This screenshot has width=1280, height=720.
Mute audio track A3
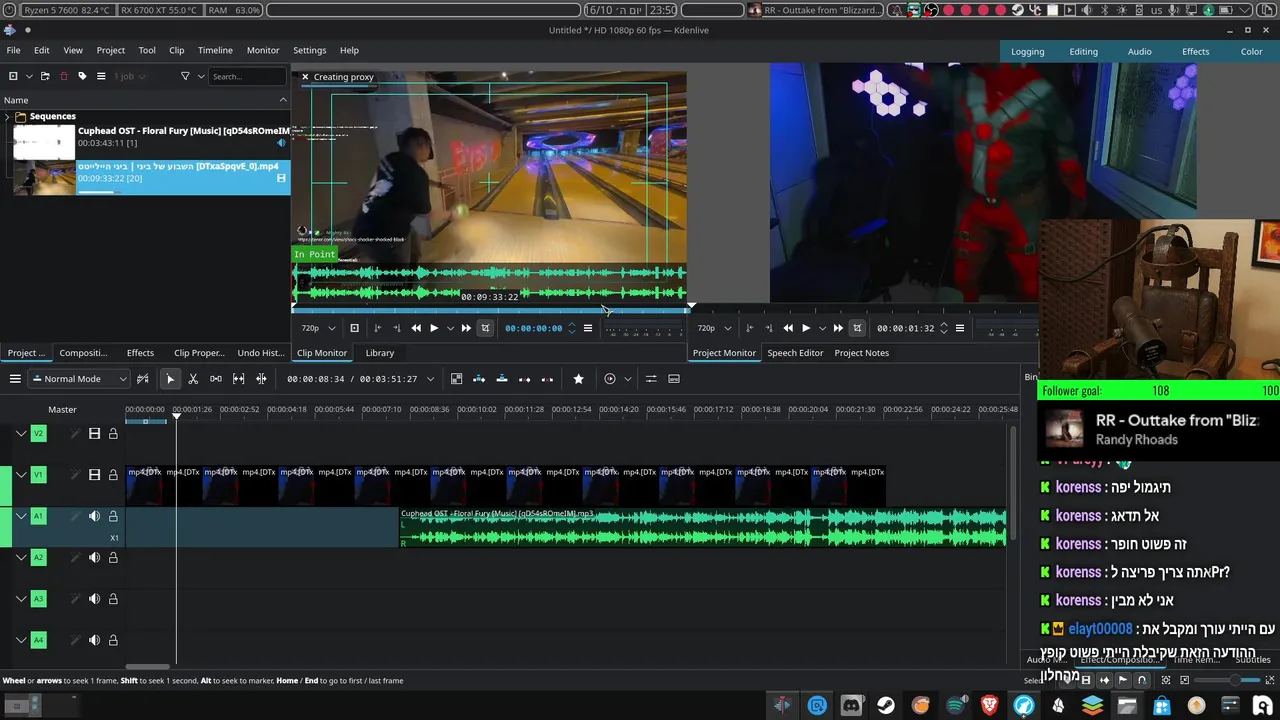[x=94, y=599]
